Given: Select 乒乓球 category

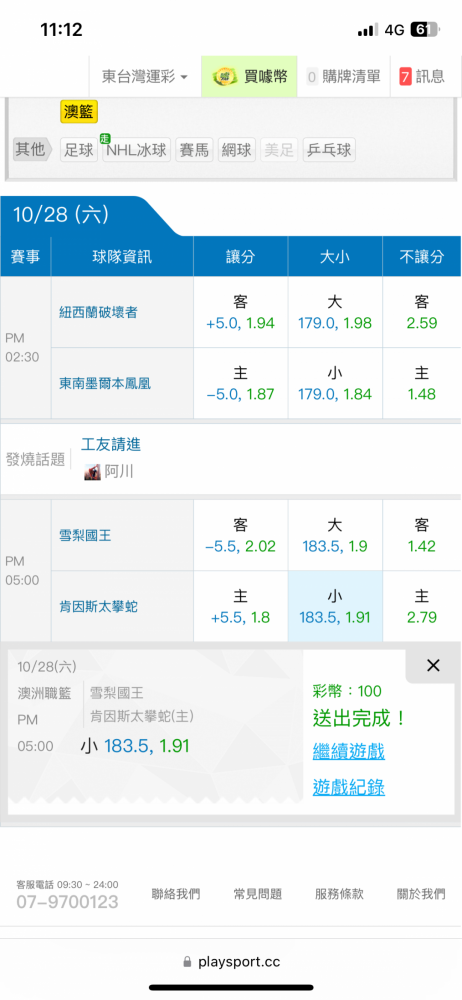Looking at the screenshot, I should (329, 151).
